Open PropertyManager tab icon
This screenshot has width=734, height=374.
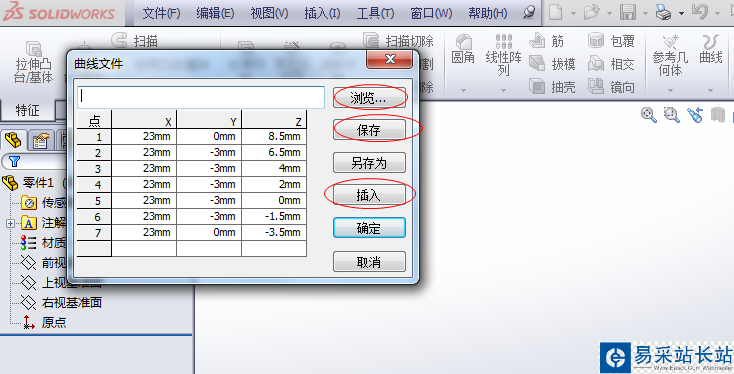[x=40, y=140]
